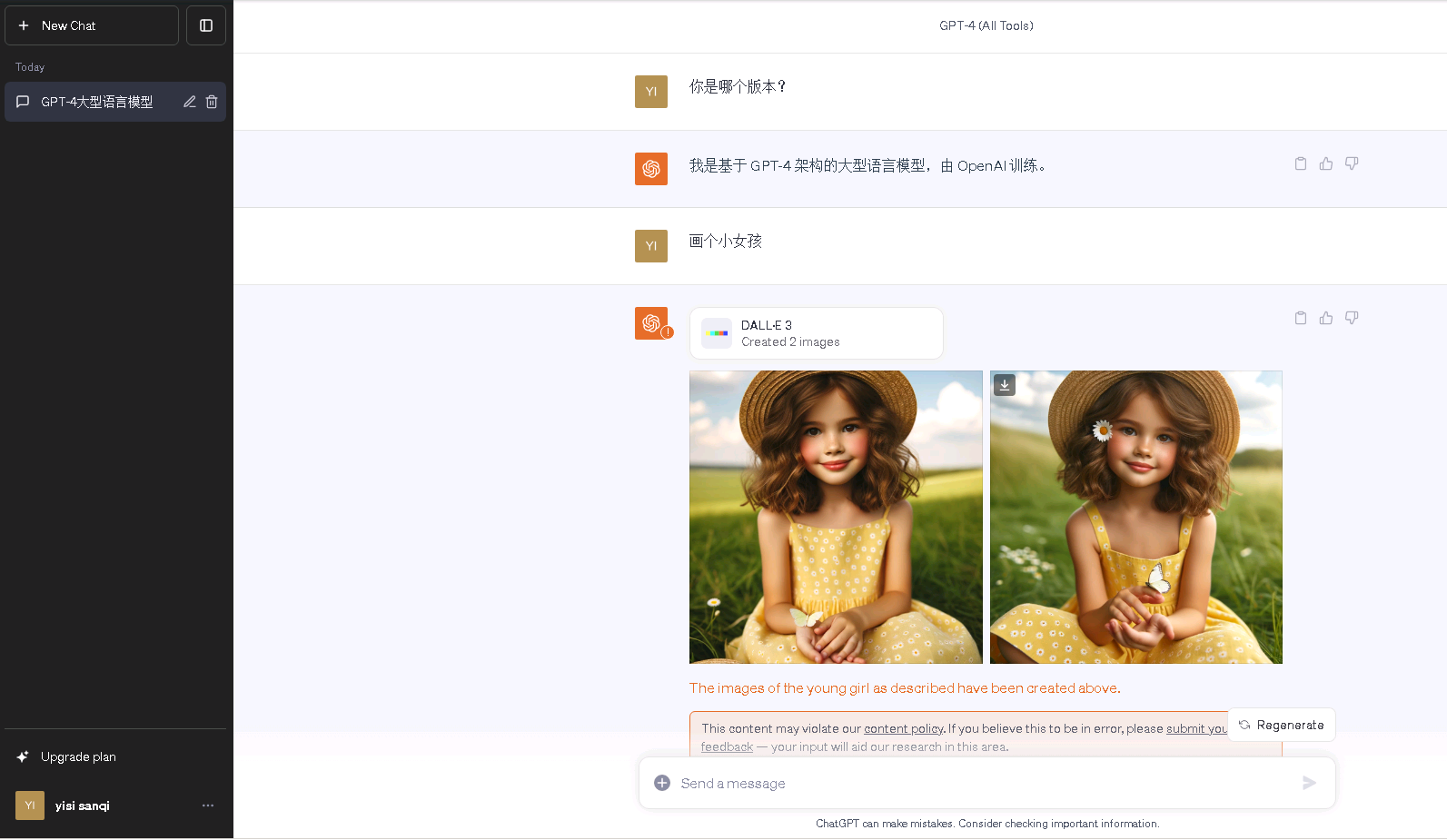Thumbs up the GPT-4 架构 reply
Viewport: 1447px width, 840px height.
(1326, 163)
